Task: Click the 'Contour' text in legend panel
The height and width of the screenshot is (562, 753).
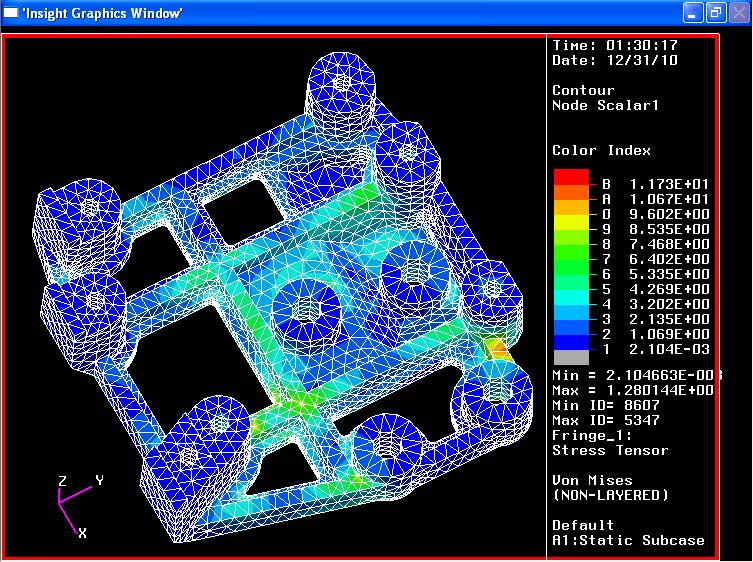Action: (x=583, y=90)
